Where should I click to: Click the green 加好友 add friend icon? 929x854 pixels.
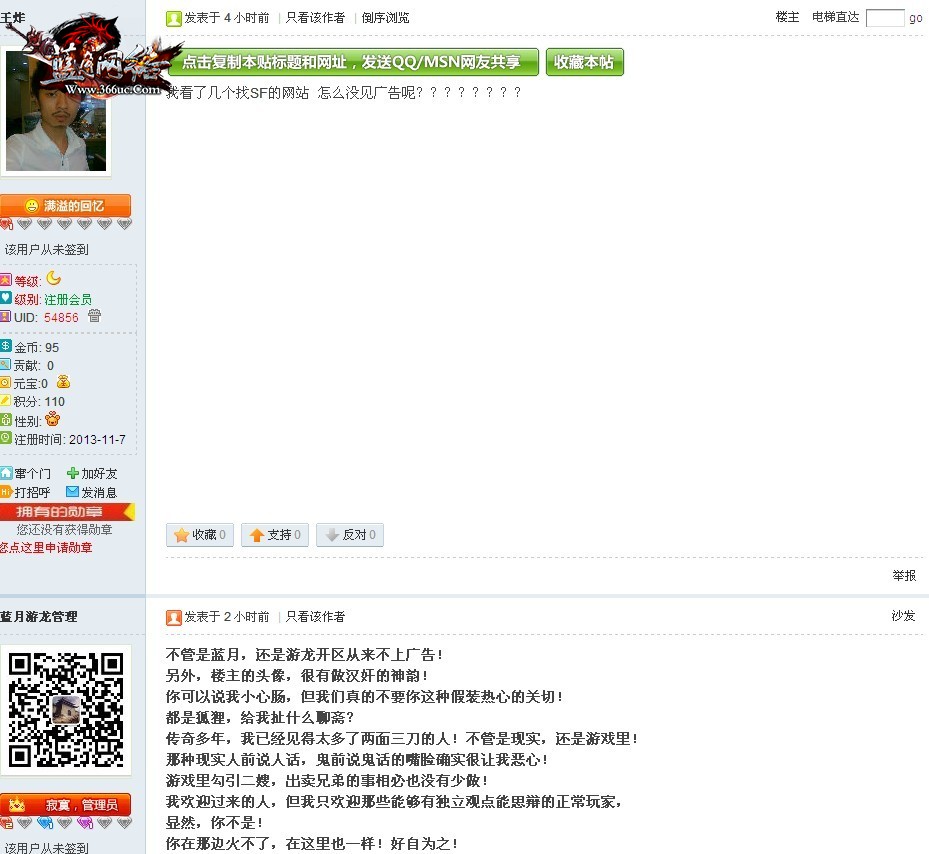(72, 473)
